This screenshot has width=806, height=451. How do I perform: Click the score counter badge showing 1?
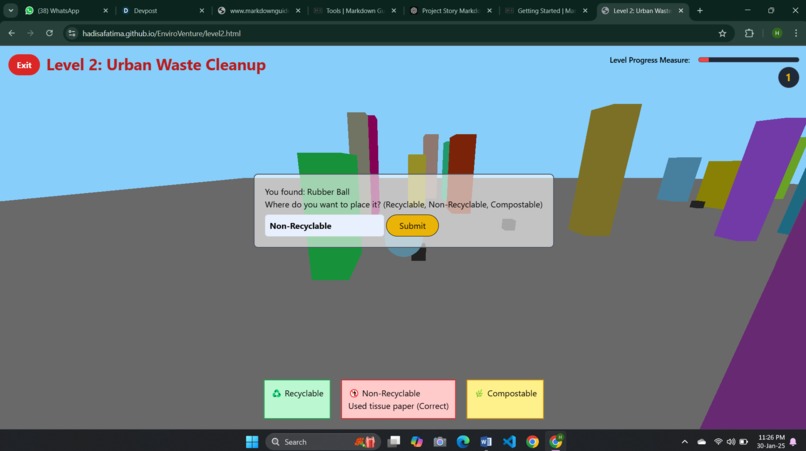(x=788, y=78)
